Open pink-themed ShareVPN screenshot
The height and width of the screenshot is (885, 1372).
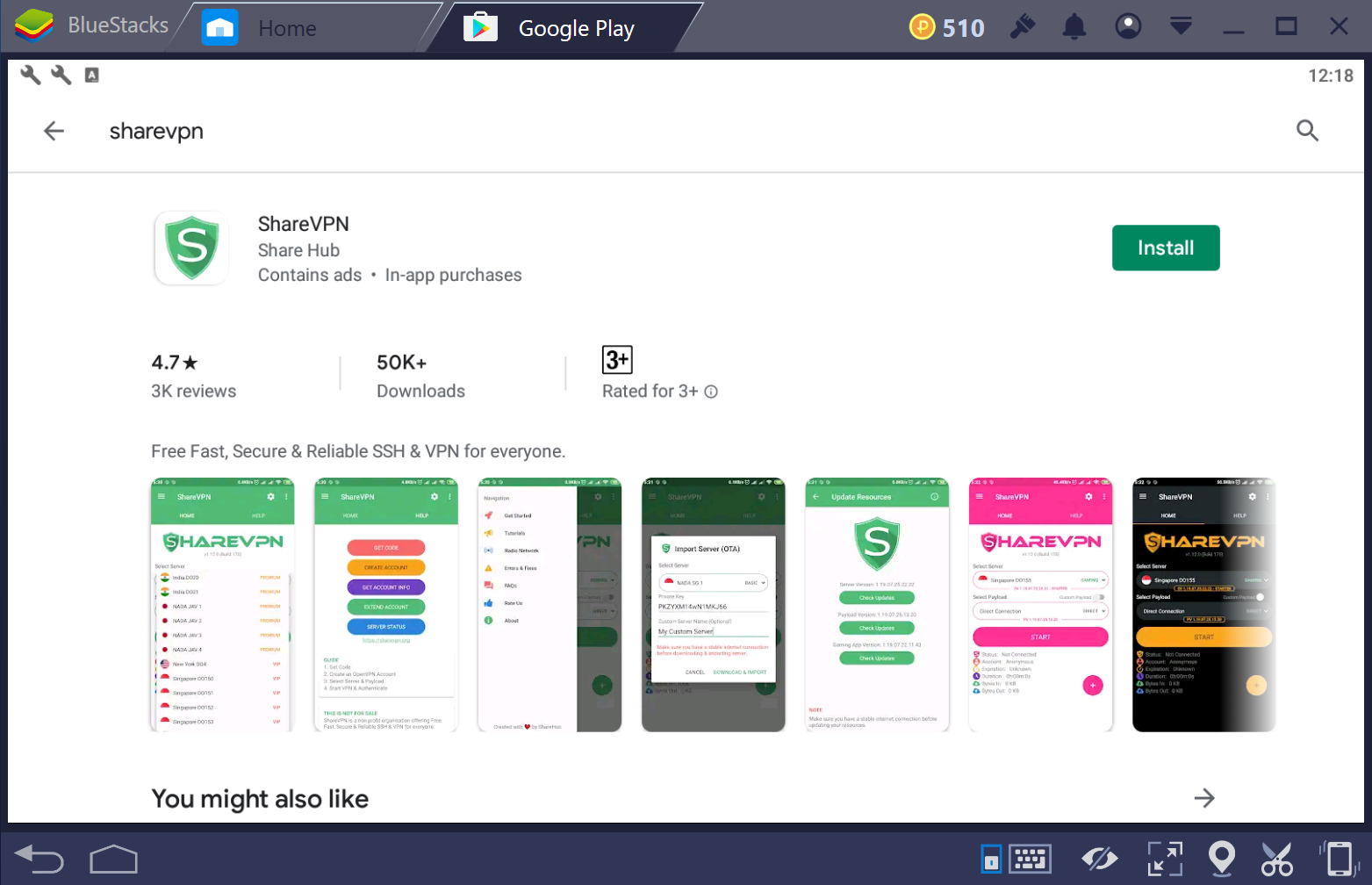pos(1041,605)
